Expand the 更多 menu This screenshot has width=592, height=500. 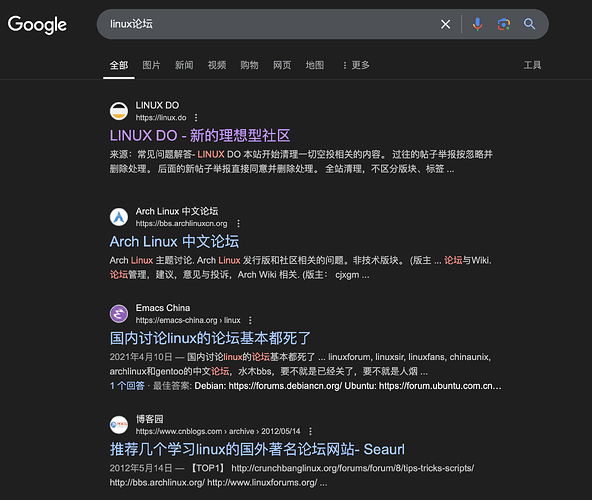(356, 65)
